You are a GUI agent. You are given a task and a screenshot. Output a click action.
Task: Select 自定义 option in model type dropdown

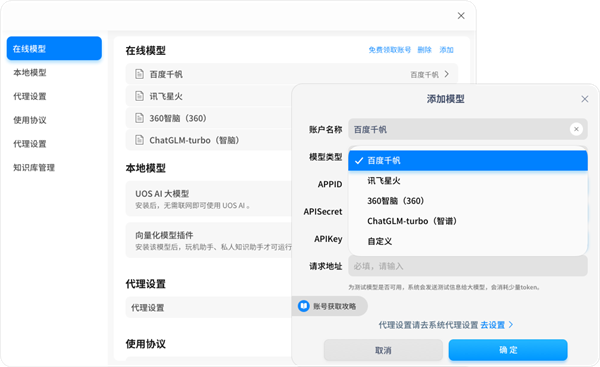point(468,241)
